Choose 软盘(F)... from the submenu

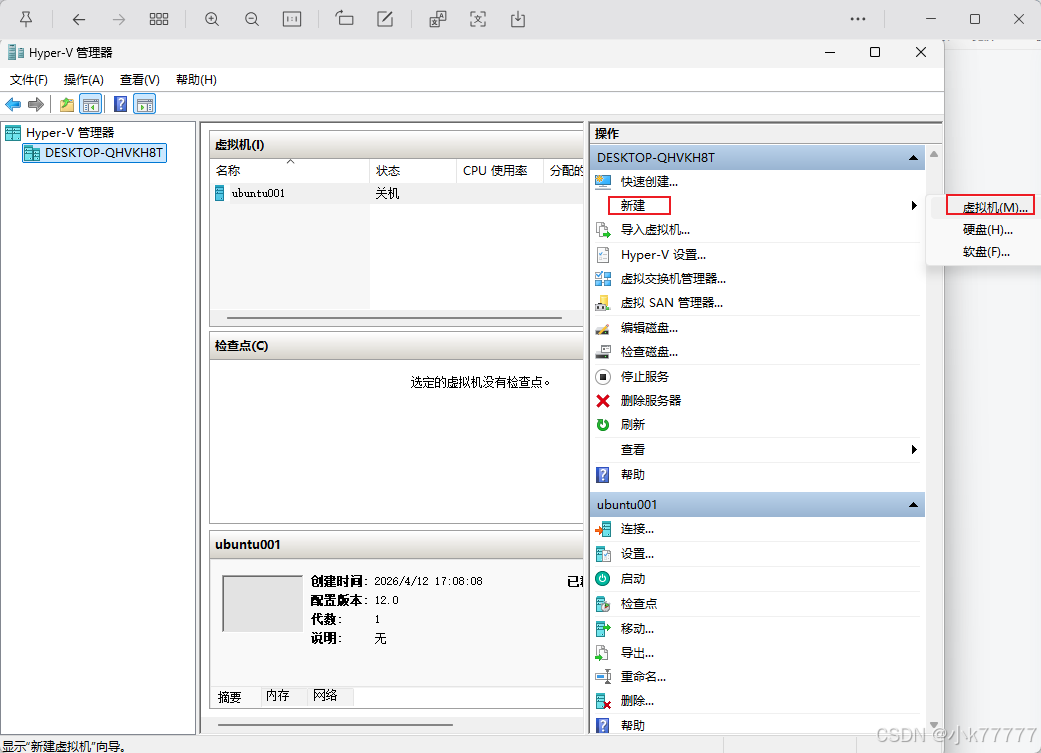[x=986, y=252]
